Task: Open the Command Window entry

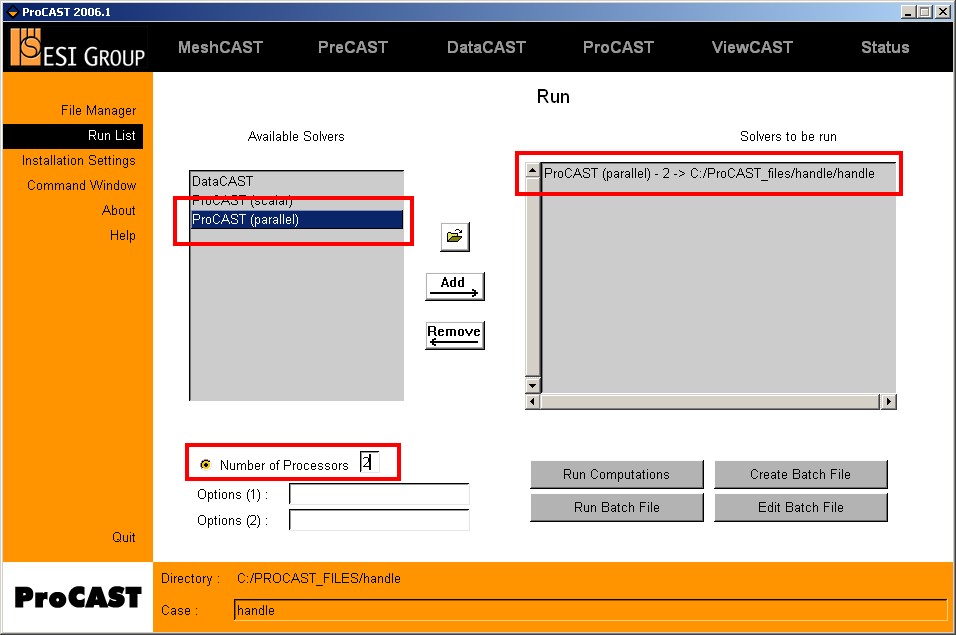Action: click(82, 185)
